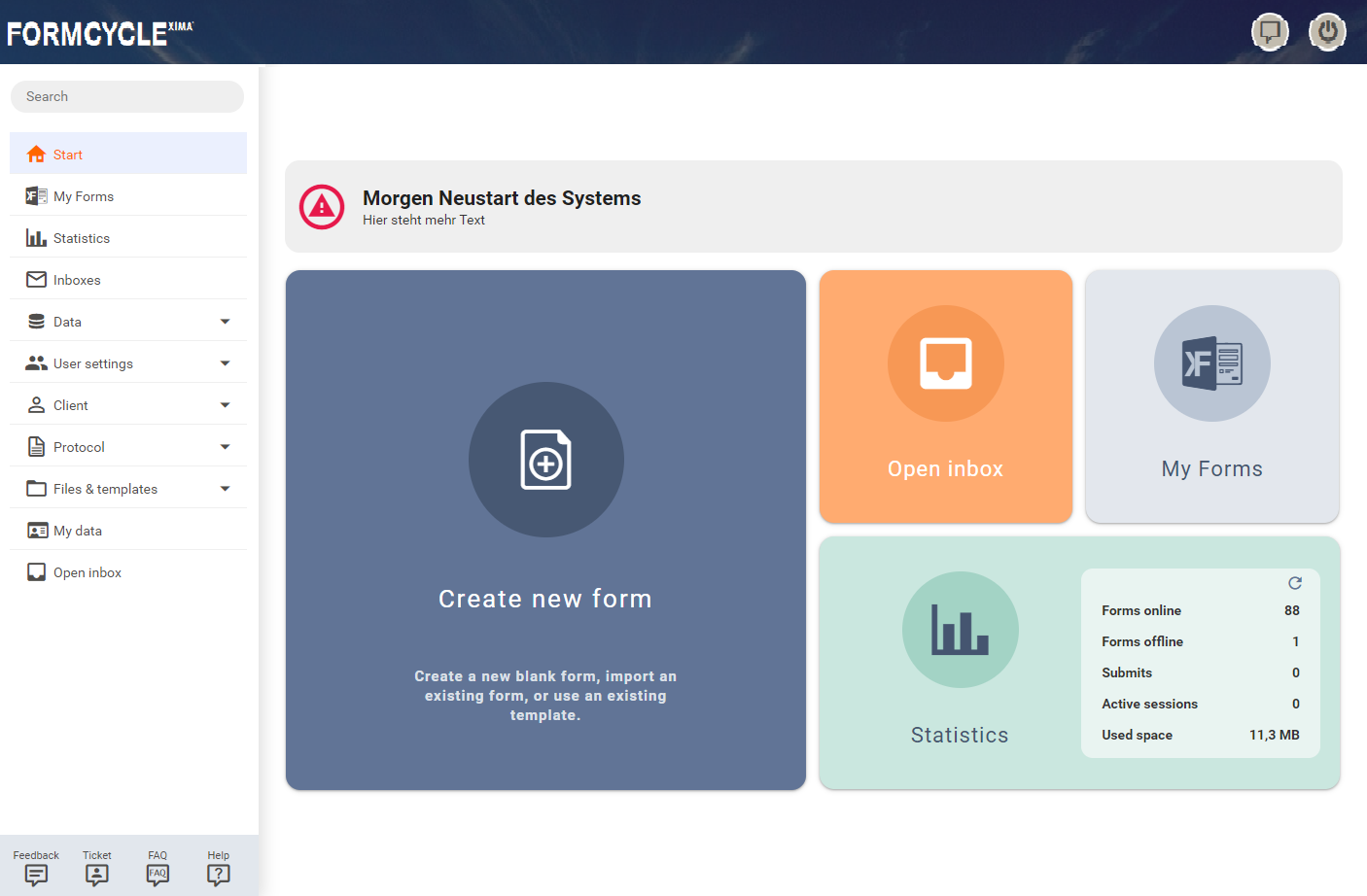Select My Forms in the sidebar
Screen dimensions: 1367x896
coord(84,196)
